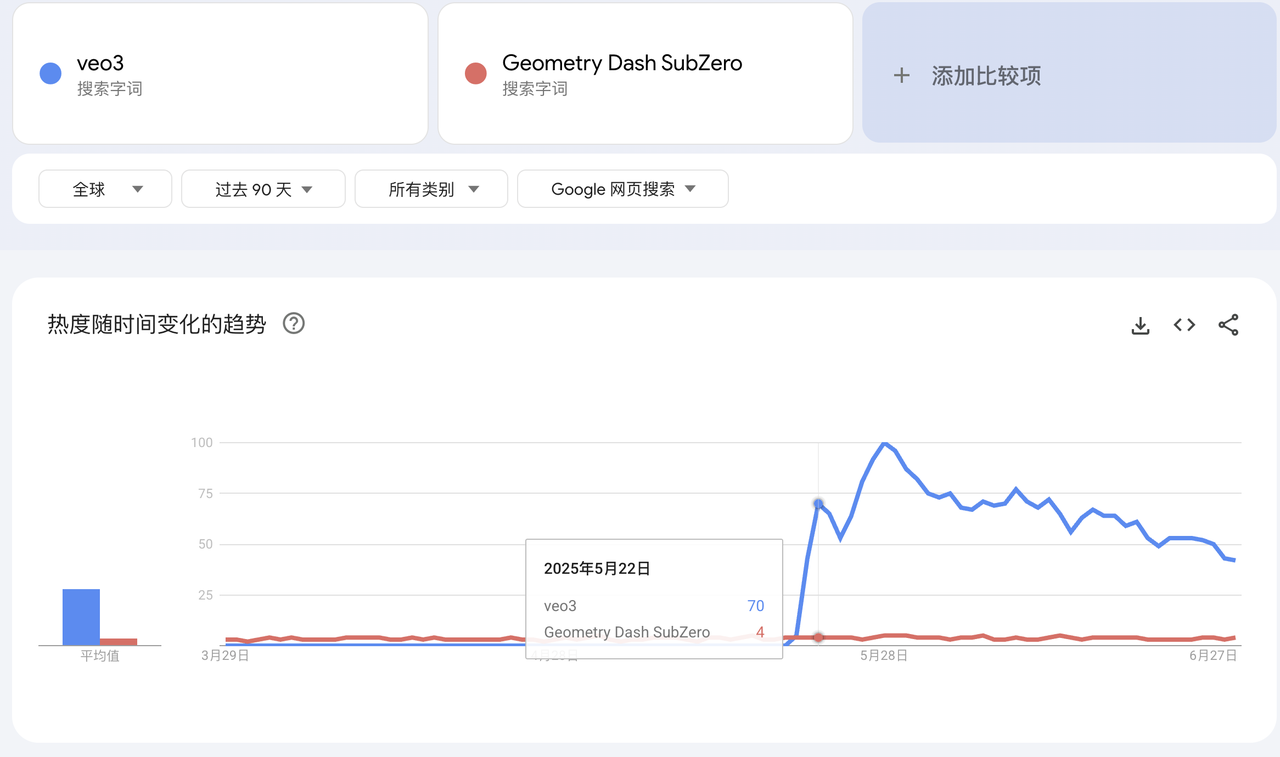
Task: Click the share chart icon
Action: click(1228, 325)
